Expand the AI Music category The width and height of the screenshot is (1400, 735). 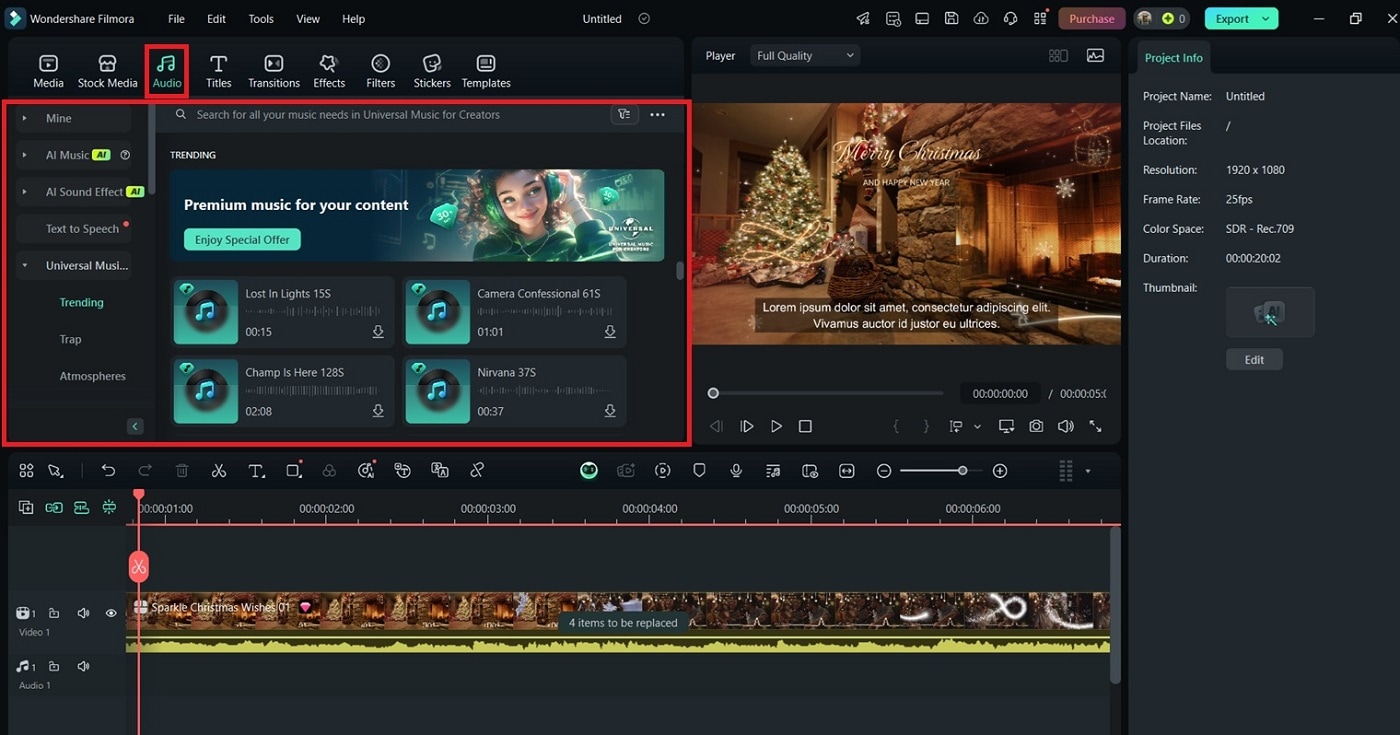[x=25, y=155]
